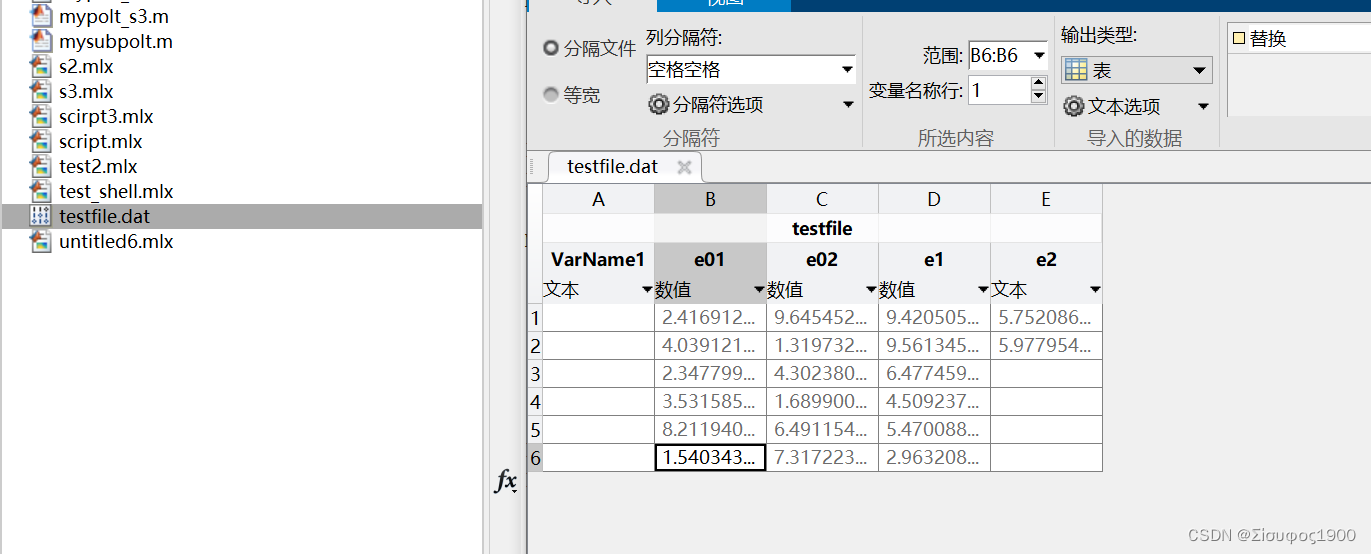The width and height of the screenshot is (1371, 554).
Task: Click the gear icon of 分隔符选项
Action: click(659, 104)
